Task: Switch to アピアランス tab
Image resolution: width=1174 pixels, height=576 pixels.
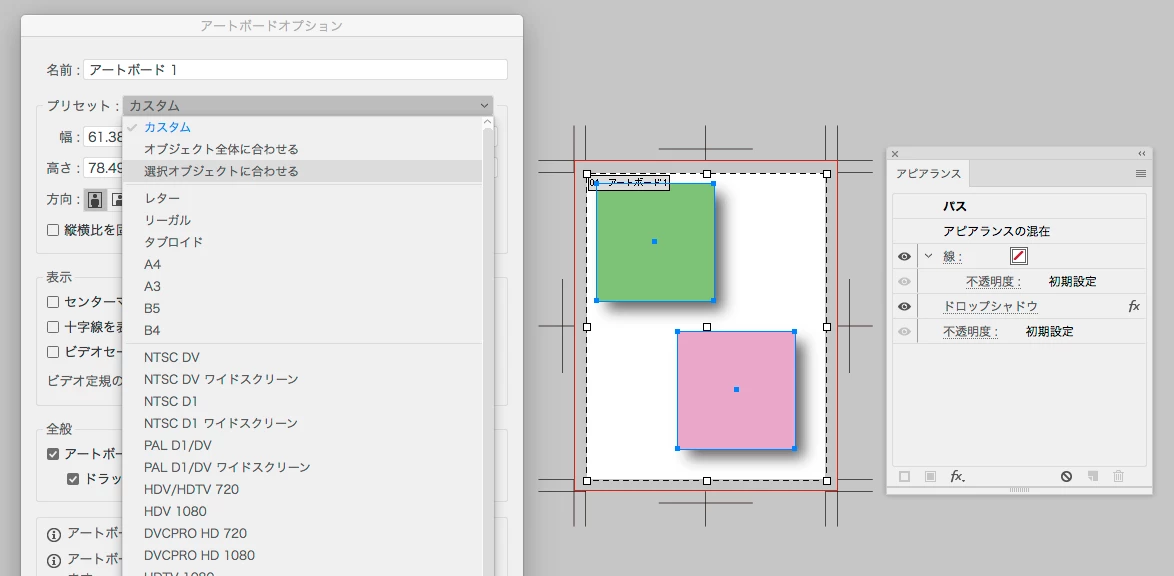Action: coord(928,174)
